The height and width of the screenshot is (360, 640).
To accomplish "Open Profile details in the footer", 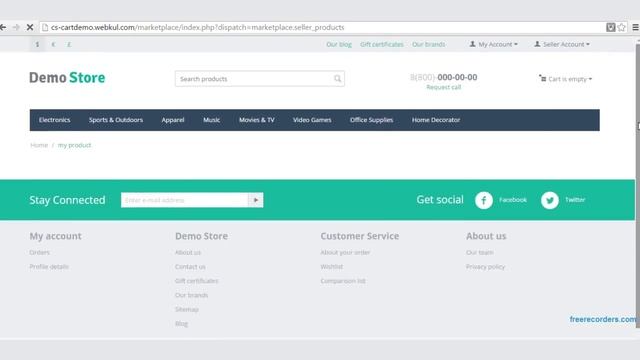I will [x=49, y=267].
